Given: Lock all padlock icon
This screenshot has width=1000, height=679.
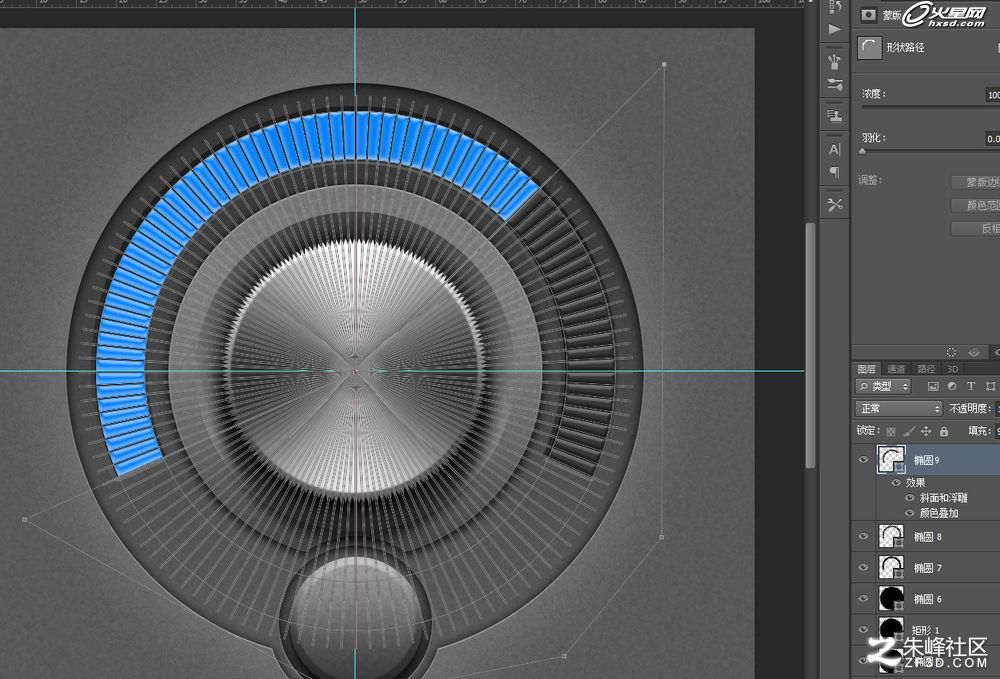Looking at the screenshot, I should (944, 432).
